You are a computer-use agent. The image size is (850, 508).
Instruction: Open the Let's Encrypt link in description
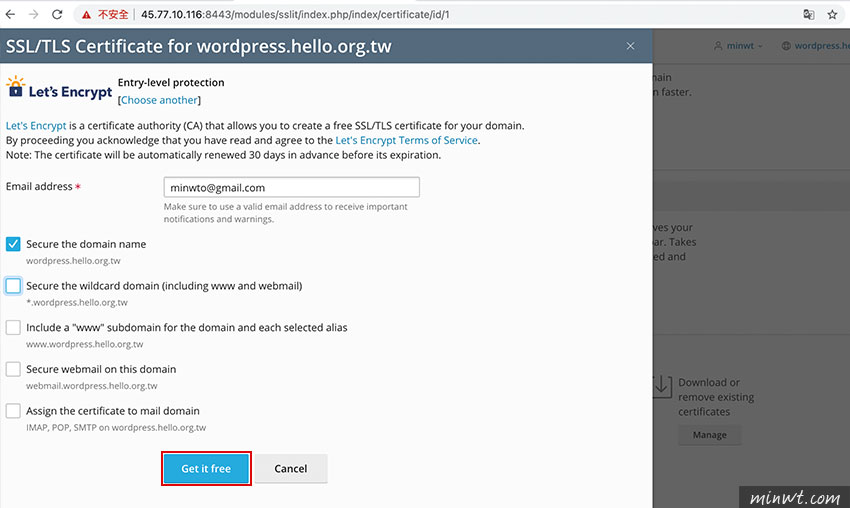point(36,126)
